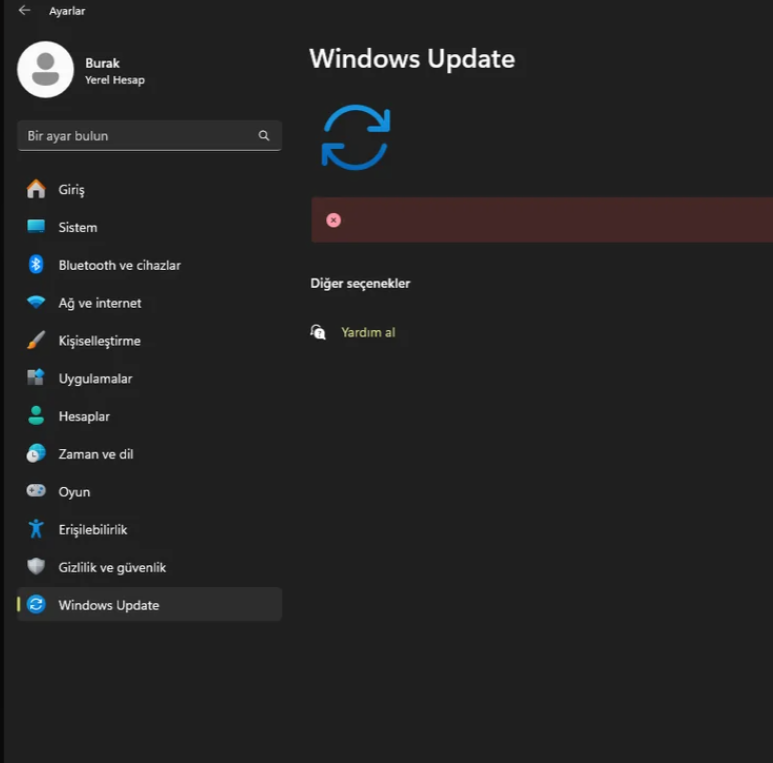Click the 'Diğer seçenekler' heading
This screenshot has width=773, height=763.
tap(360, 283)
